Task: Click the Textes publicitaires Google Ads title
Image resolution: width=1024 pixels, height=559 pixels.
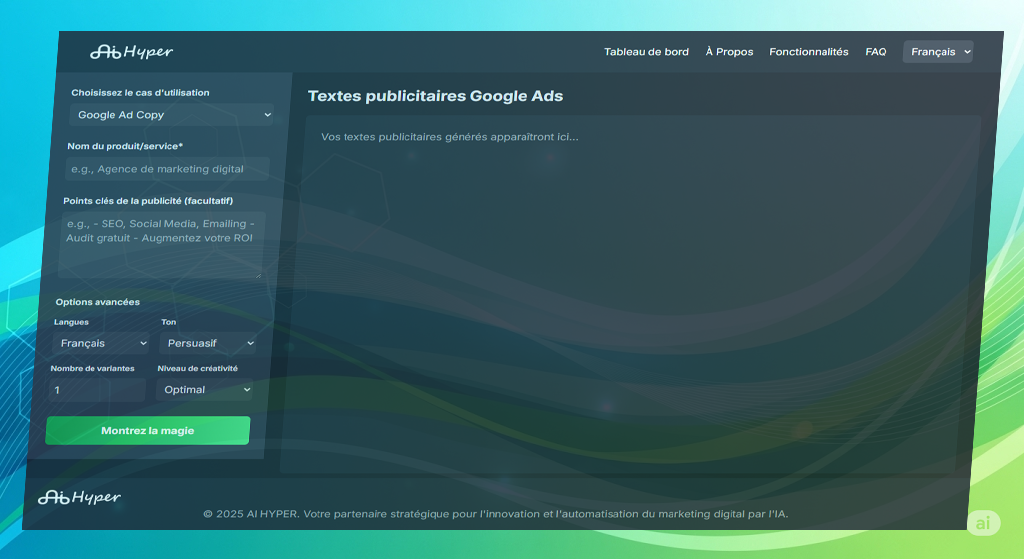Action: click(x=435, y=97)
